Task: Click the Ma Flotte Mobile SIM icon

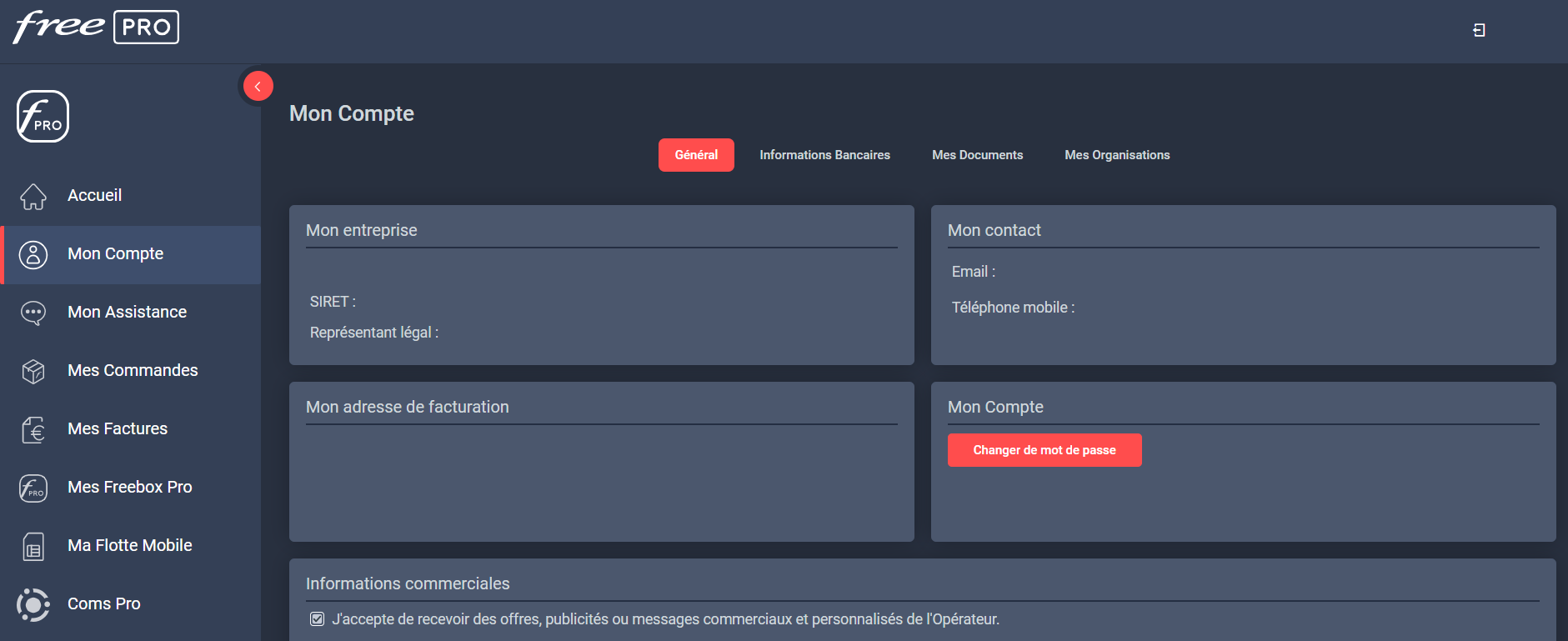Action: click(33, 547)
